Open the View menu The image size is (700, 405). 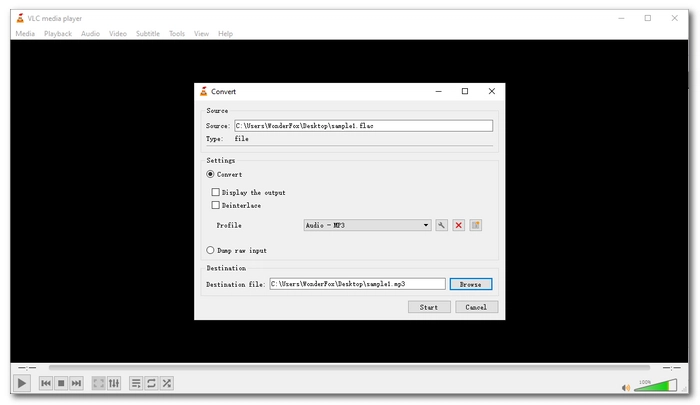(201, 33)
